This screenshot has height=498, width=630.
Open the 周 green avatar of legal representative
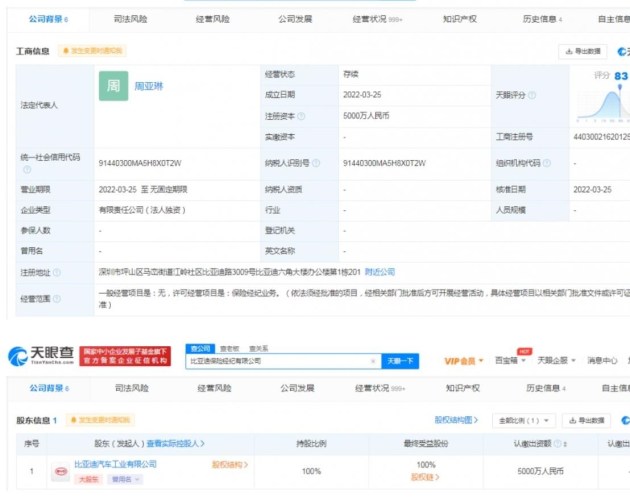(114, 86)
